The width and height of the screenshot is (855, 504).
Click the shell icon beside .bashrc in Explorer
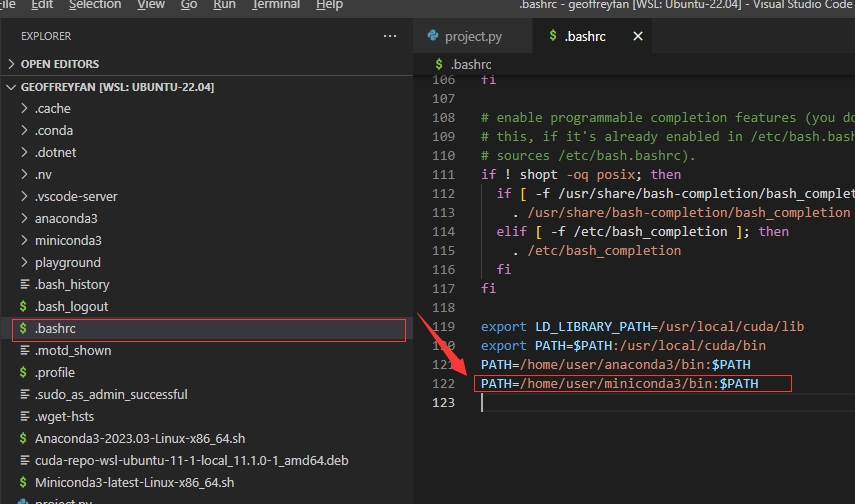[23, 328]
